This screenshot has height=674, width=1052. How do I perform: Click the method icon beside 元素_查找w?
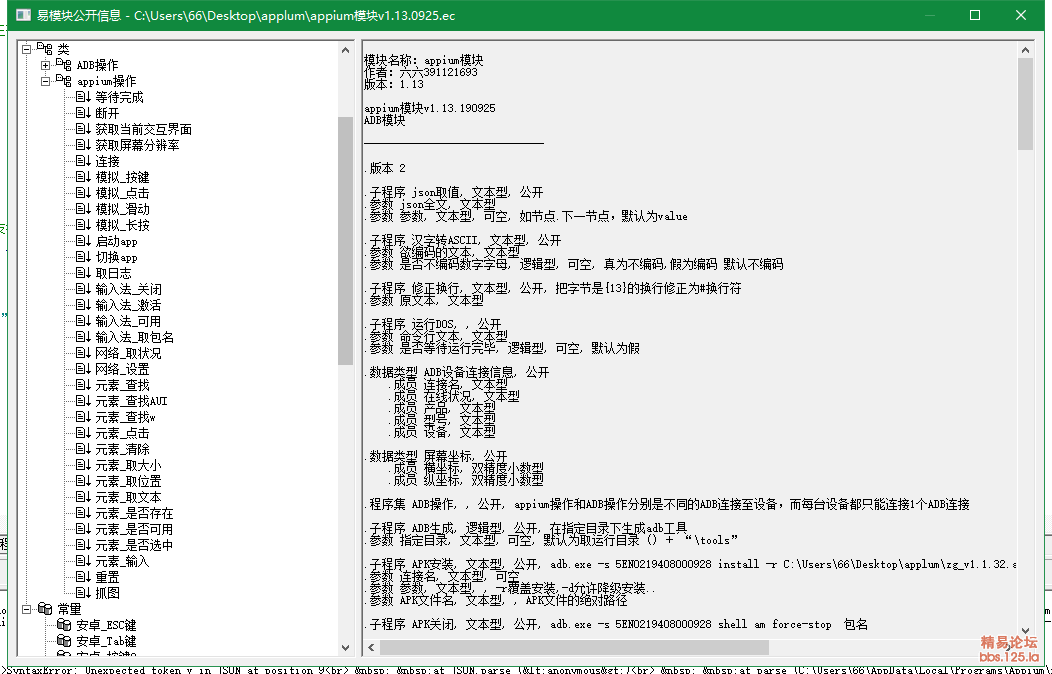83,417
